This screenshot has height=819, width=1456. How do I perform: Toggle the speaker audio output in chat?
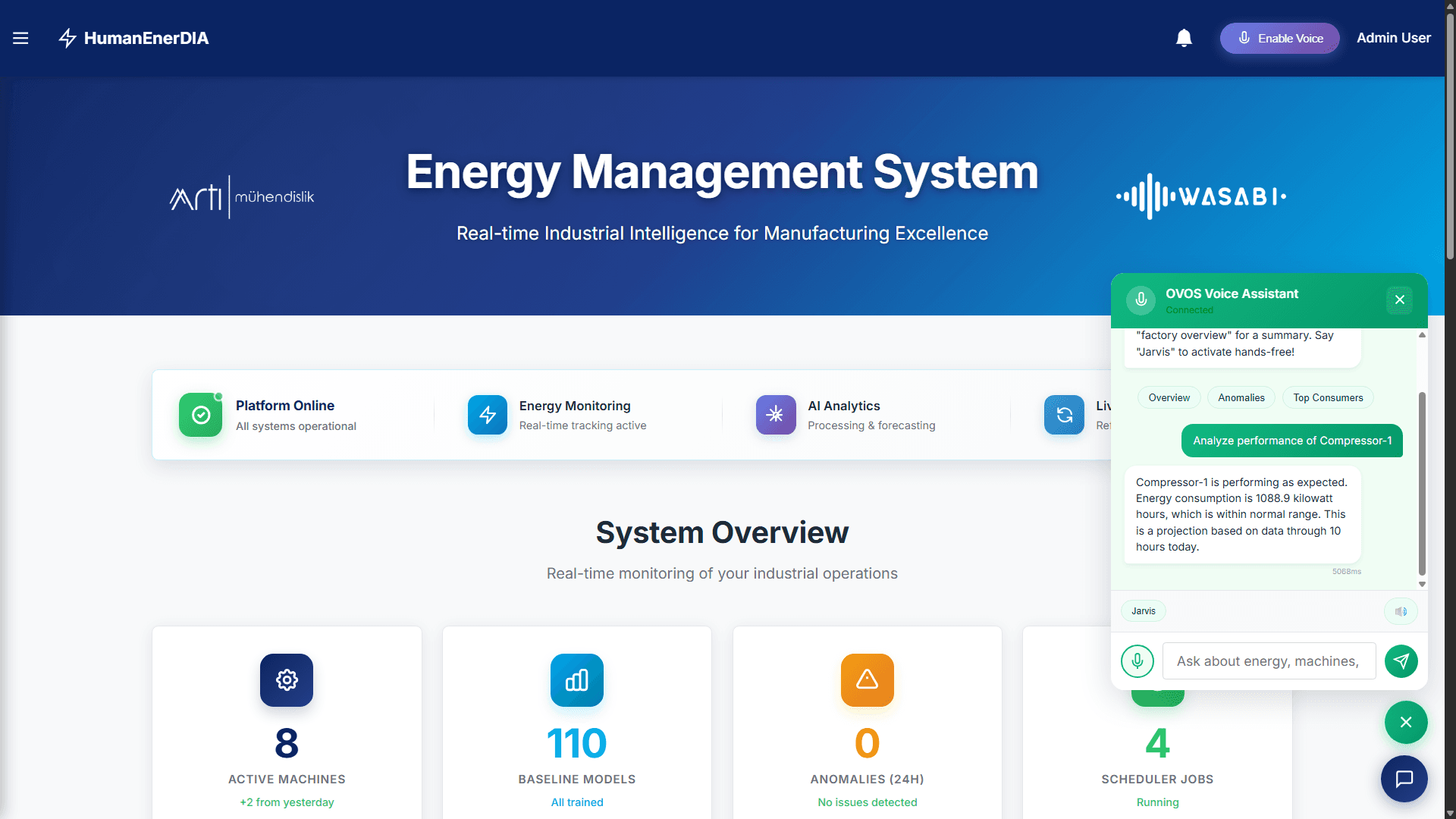pos(1400,610)
